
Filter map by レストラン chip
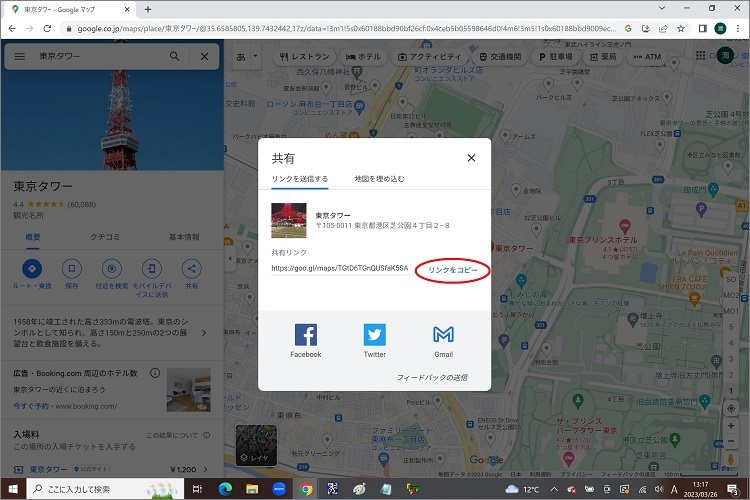(304, 56)
